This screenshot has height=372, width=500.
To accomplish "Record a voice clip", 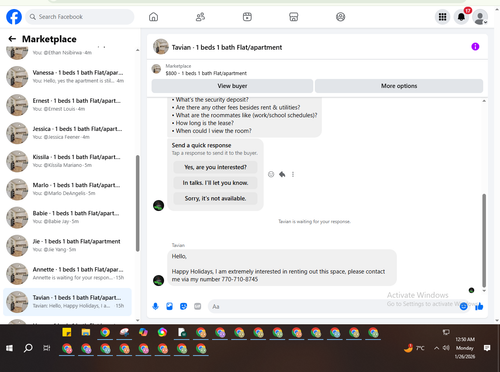I will coord(155,306).
